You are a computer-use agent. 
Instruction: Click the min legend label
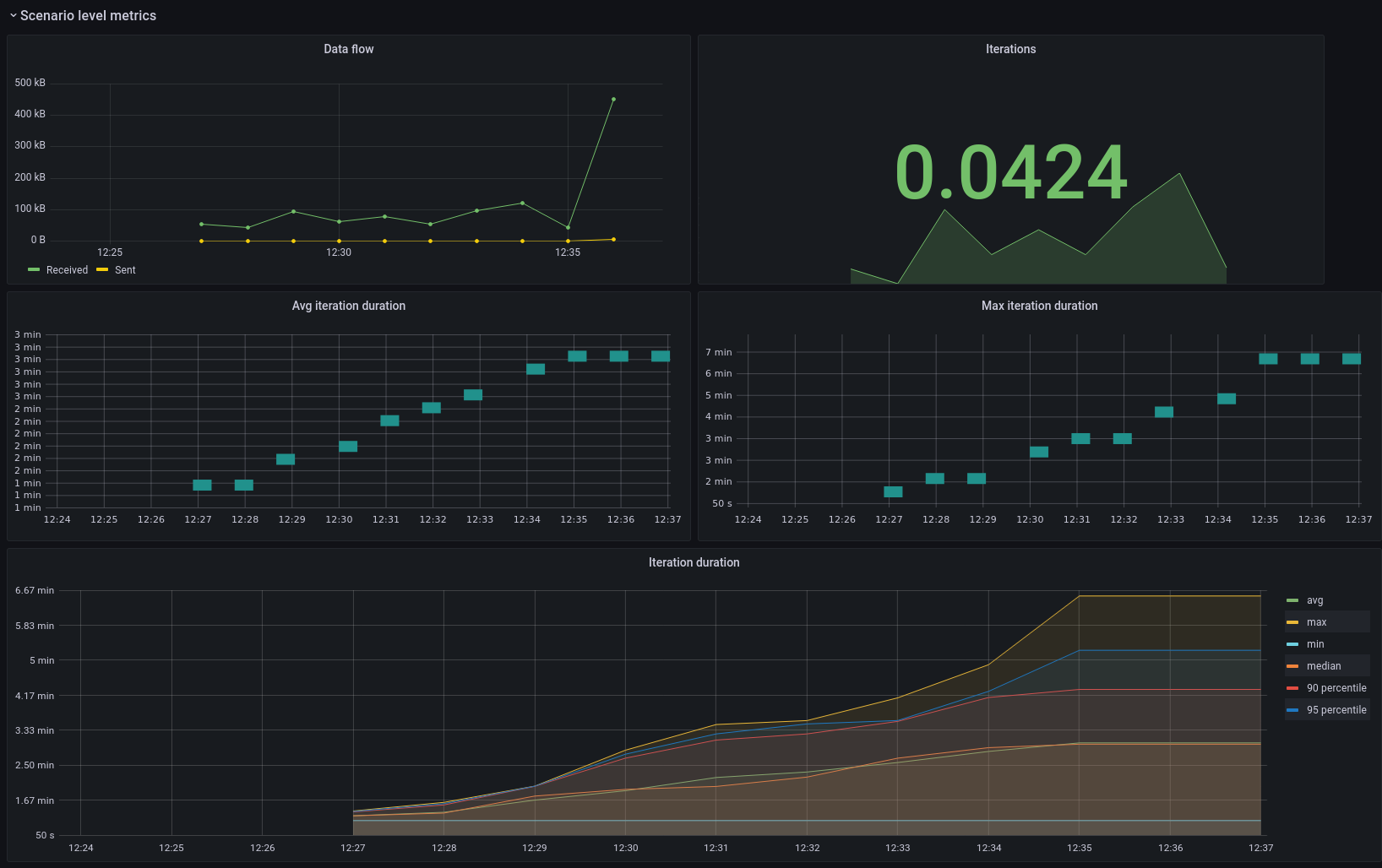coord(1315,644)
